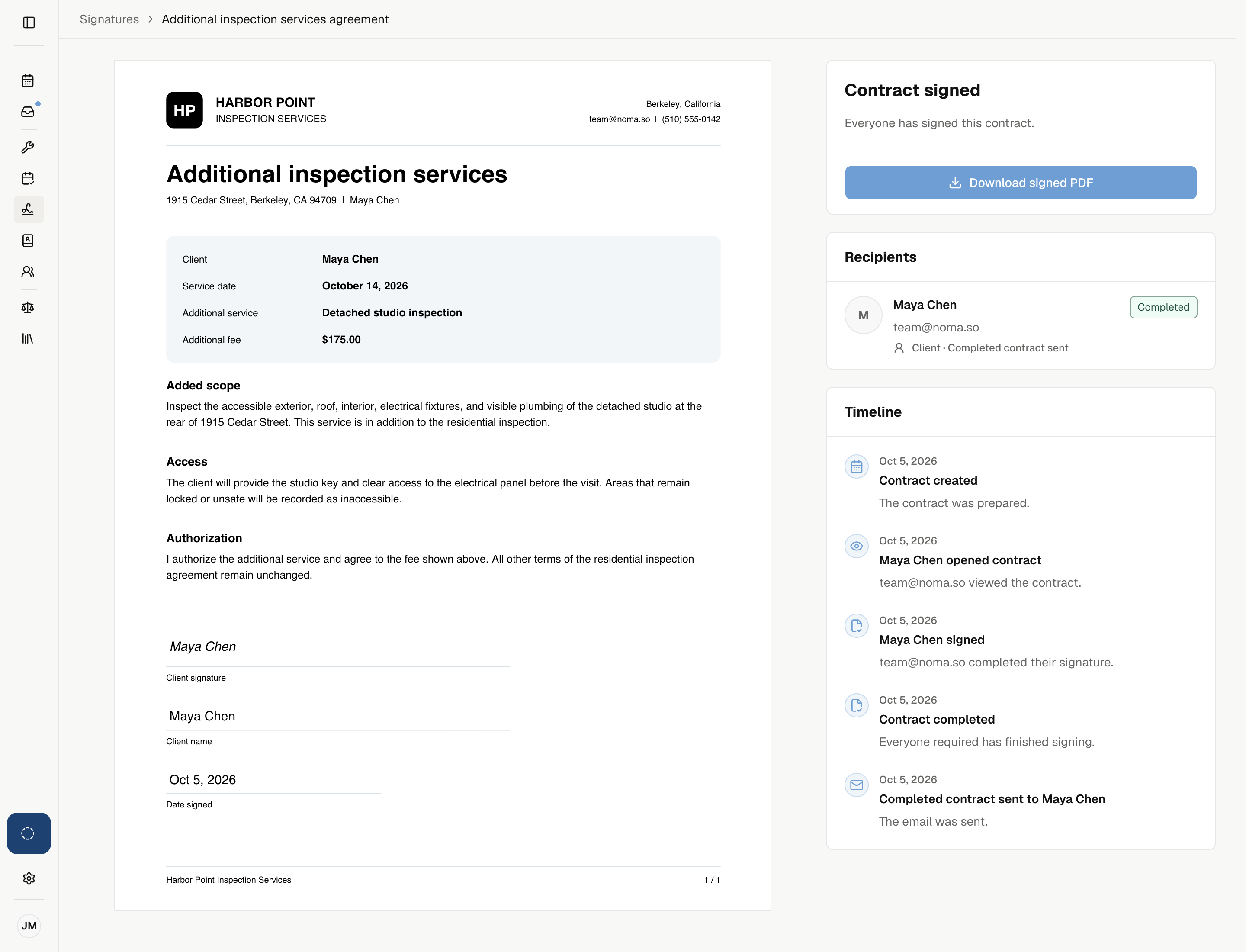Viewport: 1246px width, 952px height.
Task: Click the Client · Completed contract sent label
Action: pos(989,348)
